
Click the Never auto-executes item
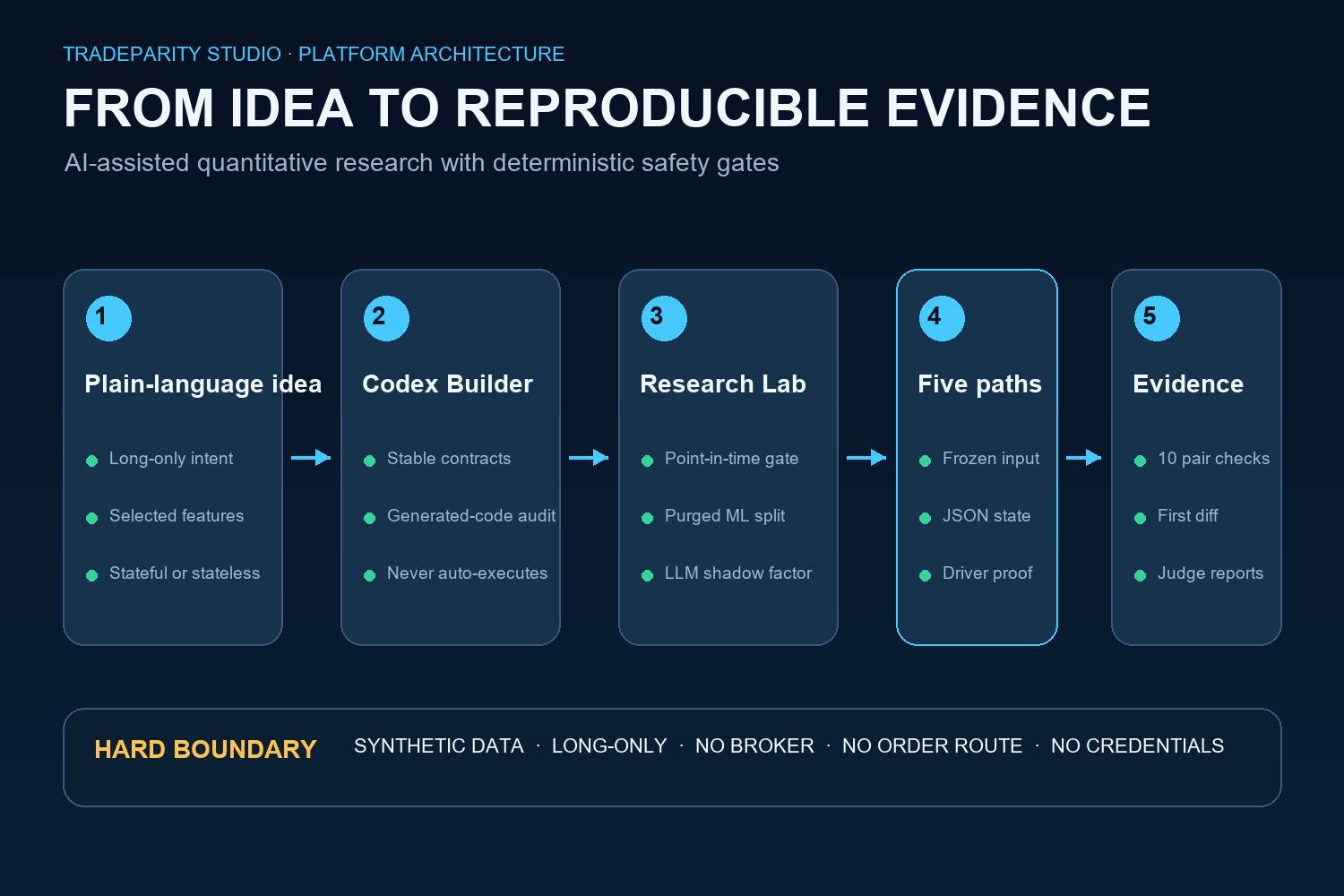click(x=467, y=573)
